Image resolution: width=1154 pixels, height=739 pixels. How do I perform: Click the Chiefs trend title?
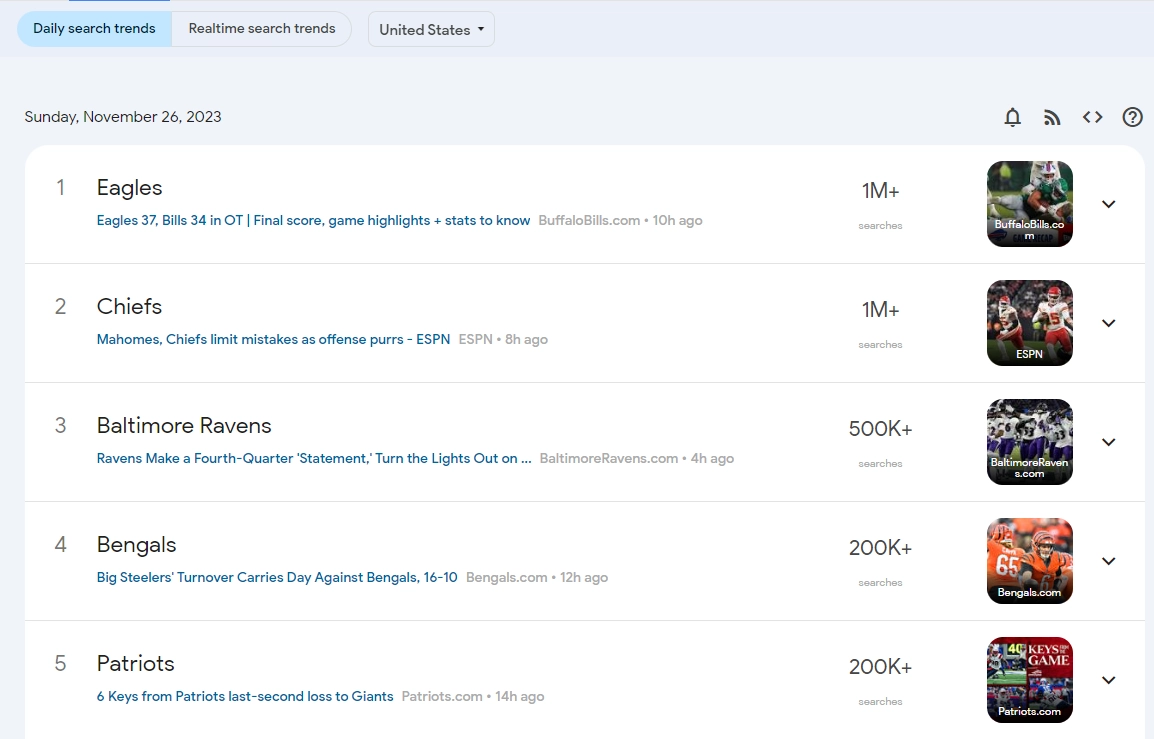pyautogui.click(x=130, y=306)
